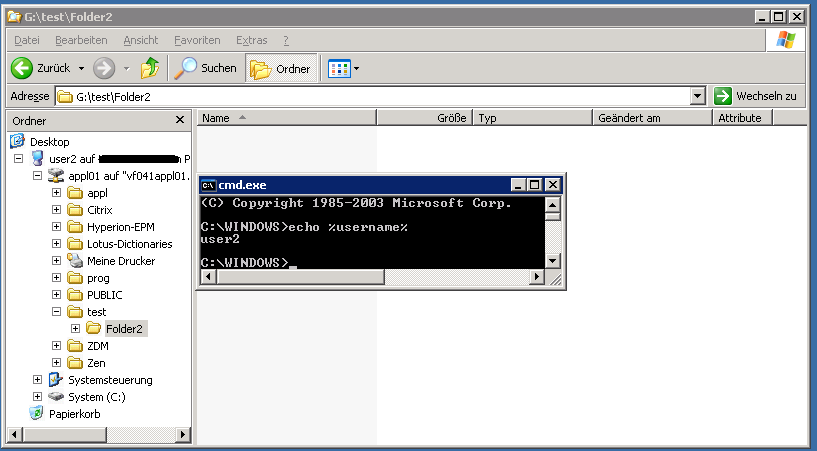Screen dimensions: 817x451
Task: Expand the System (C:) drive node
Action: 38,396
